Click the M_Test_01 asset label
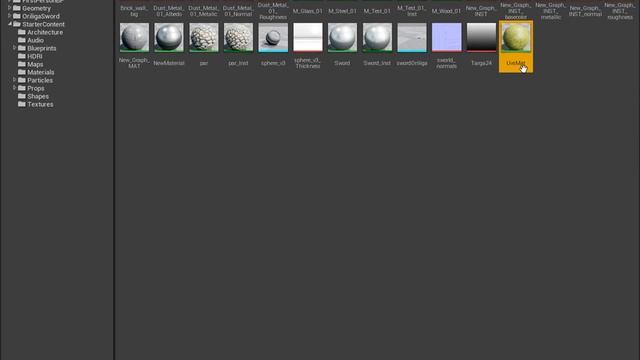 click(377, 11)
